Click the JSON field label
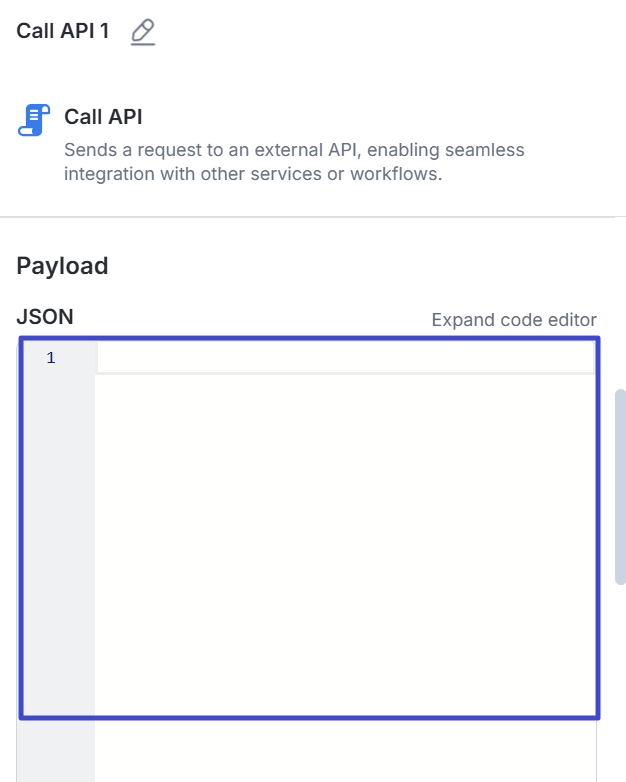This screenshot has width=626, height=782. (45, 317)
